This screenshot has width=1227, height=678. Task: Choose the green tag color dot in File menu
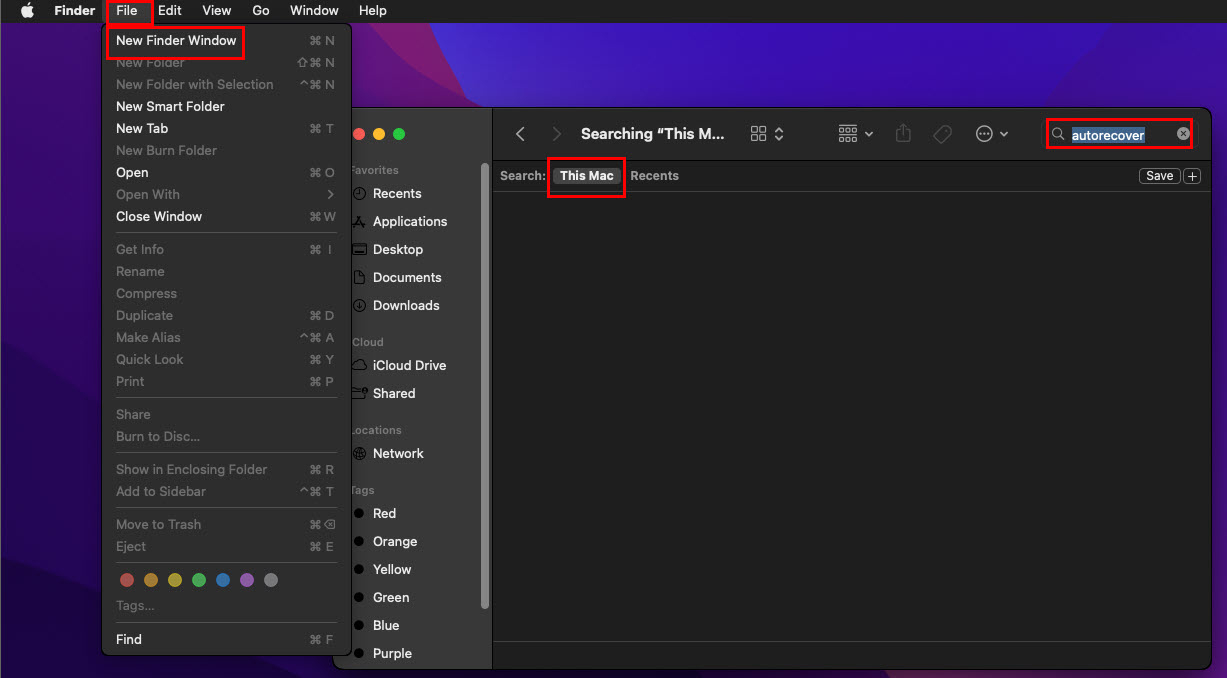pyautogui.click(x=199, y=580)
